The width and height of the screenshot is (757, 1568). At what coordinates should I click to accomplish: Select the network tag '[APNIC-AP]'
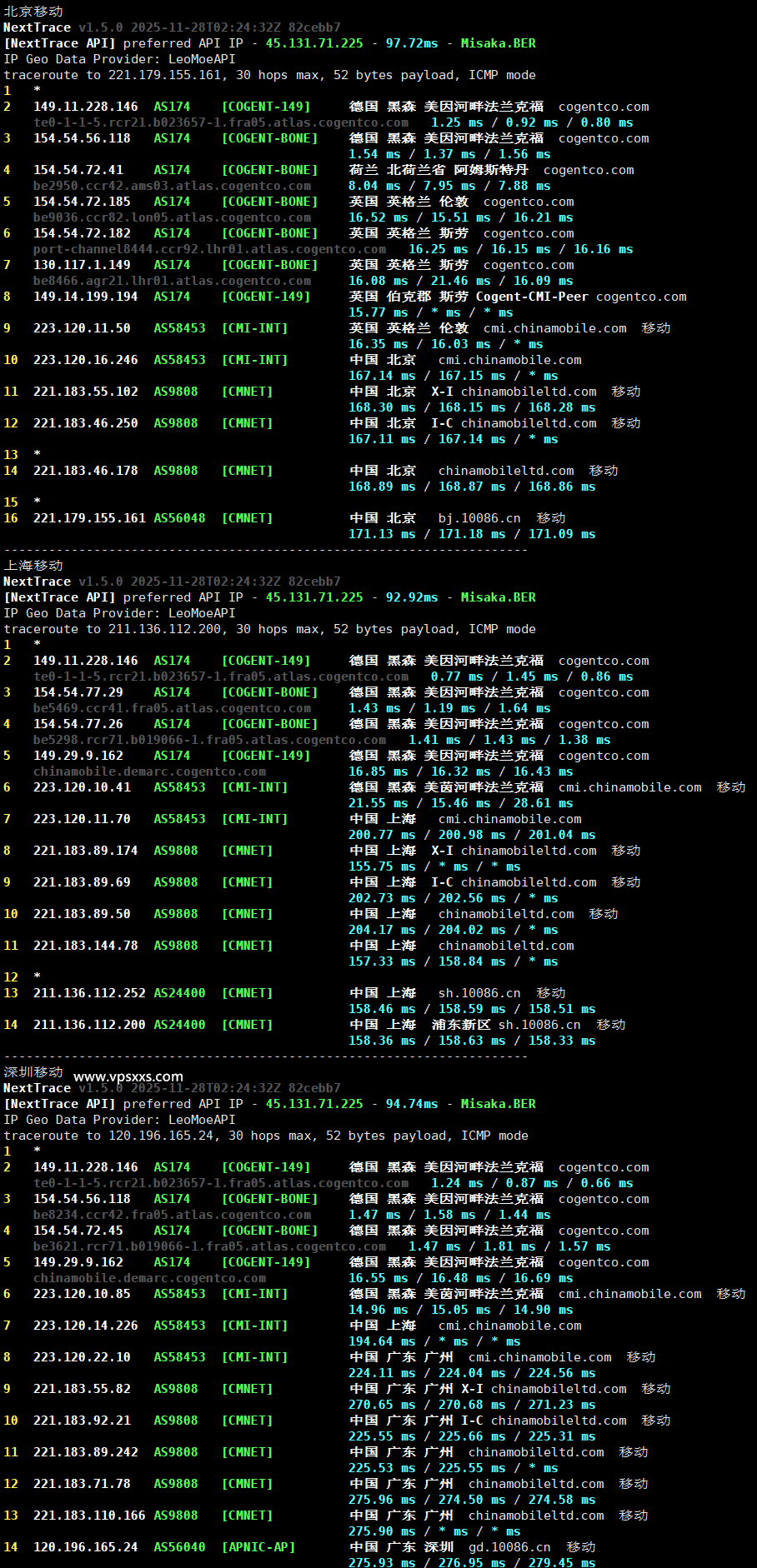pos(258,1547)
